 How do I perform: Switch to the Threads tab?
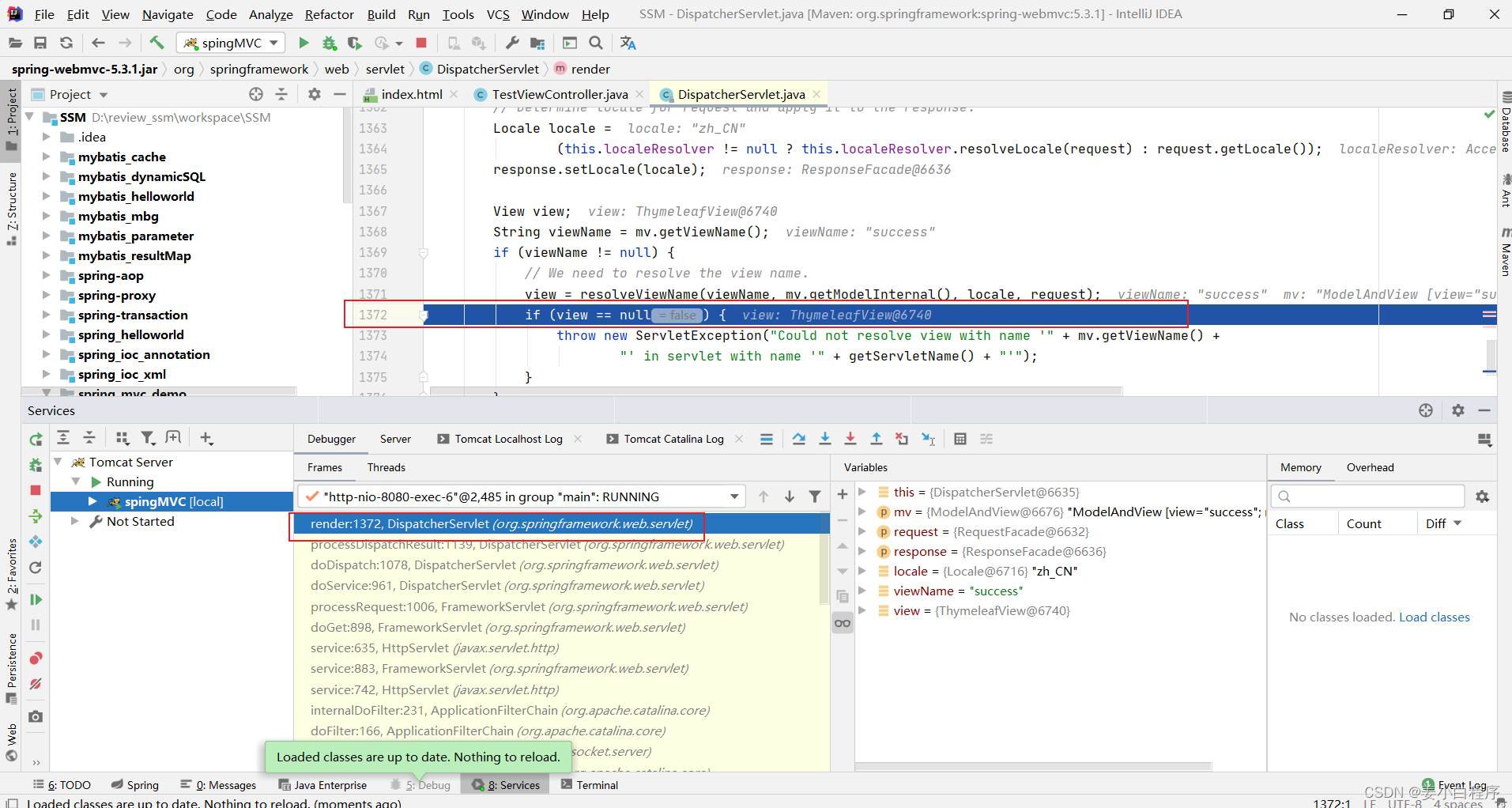[x=386, y=467]
